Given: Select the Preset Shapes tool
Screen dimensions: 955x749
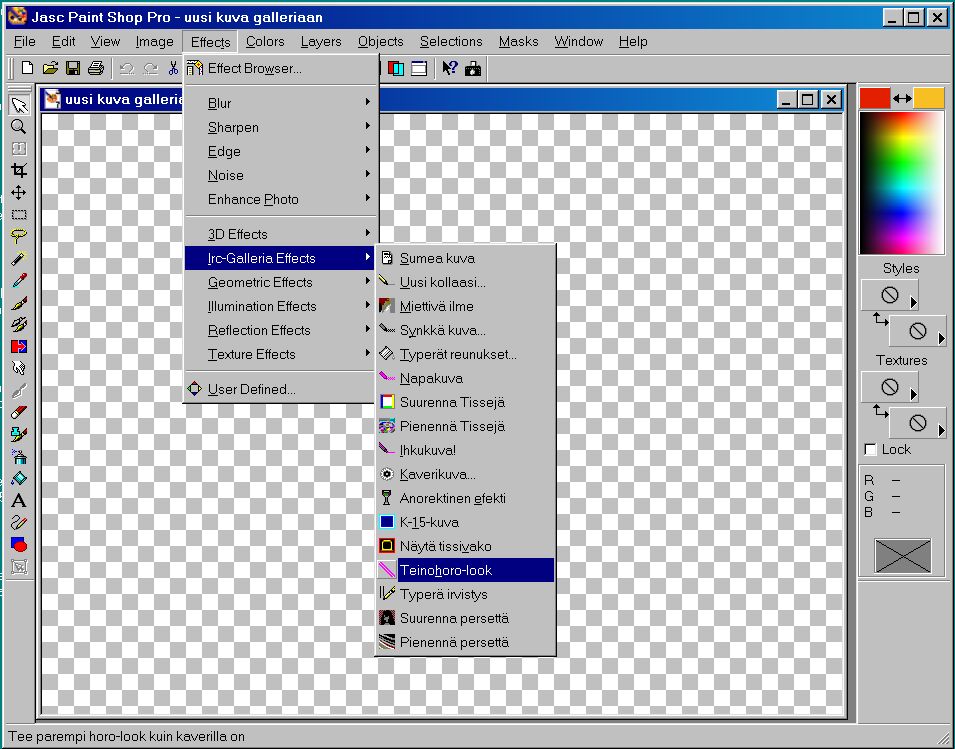Looking at the screenshot, I should 19,544.
